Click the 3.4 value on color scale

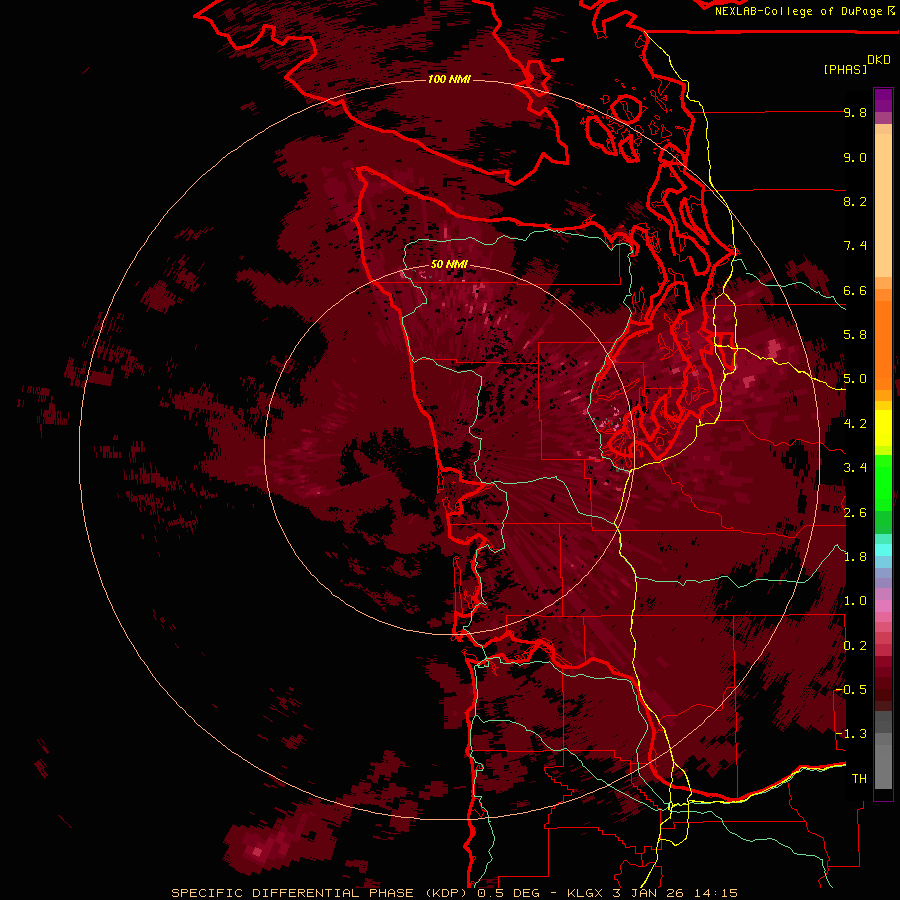[x=855, y=468]
